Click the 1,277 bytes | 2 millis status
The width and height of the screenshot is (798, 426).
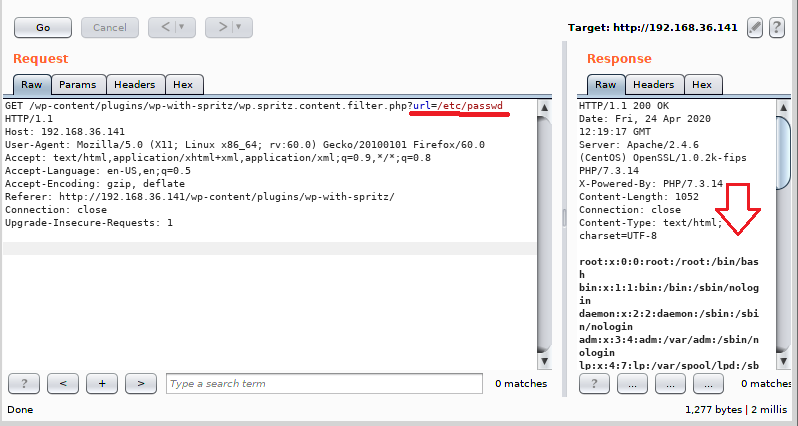click(x=738, y=409)
